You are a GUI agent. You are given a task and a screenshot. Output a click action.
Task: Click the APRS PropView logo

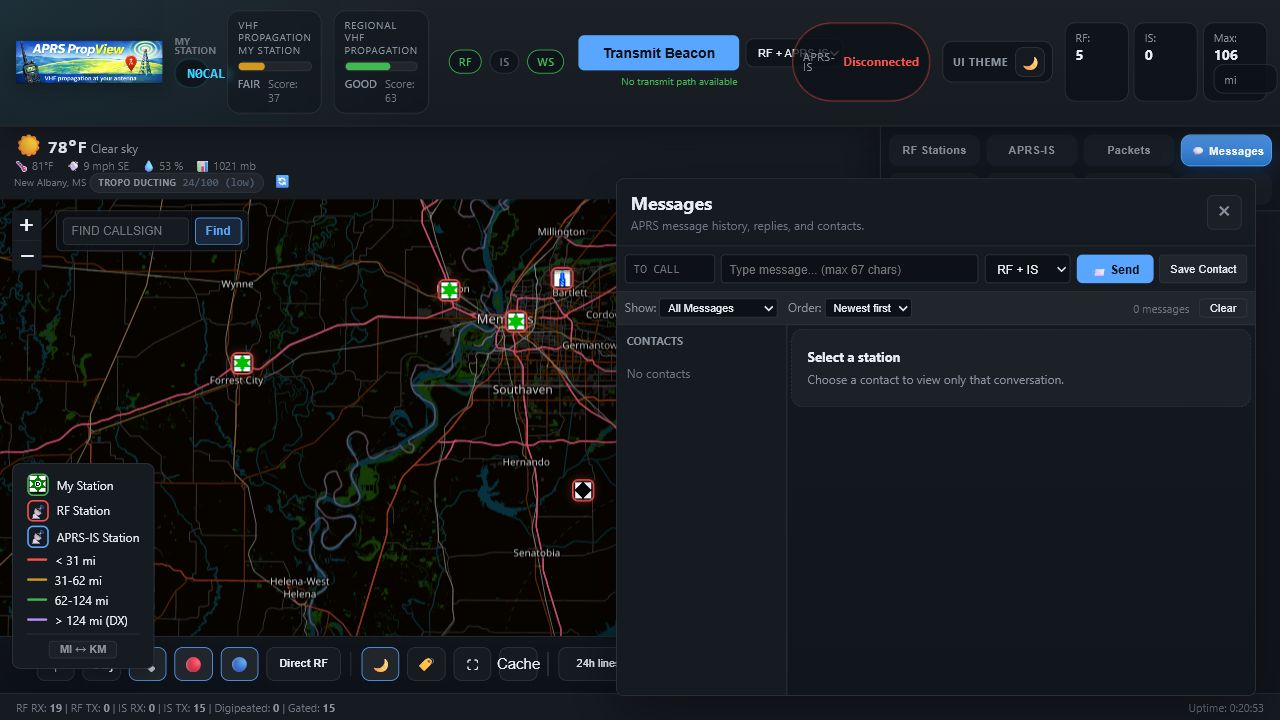click(x=89, y=62)
